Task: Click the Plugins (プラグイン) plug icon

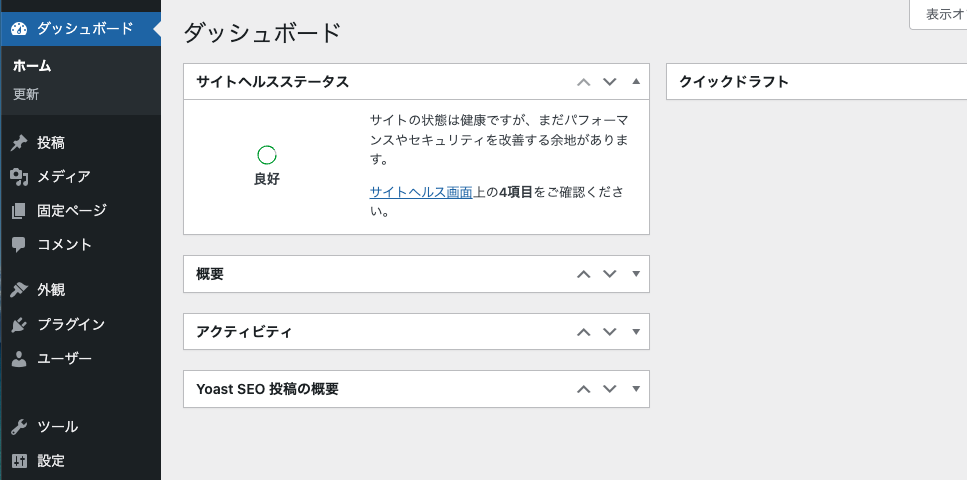Action: point(19,325)
